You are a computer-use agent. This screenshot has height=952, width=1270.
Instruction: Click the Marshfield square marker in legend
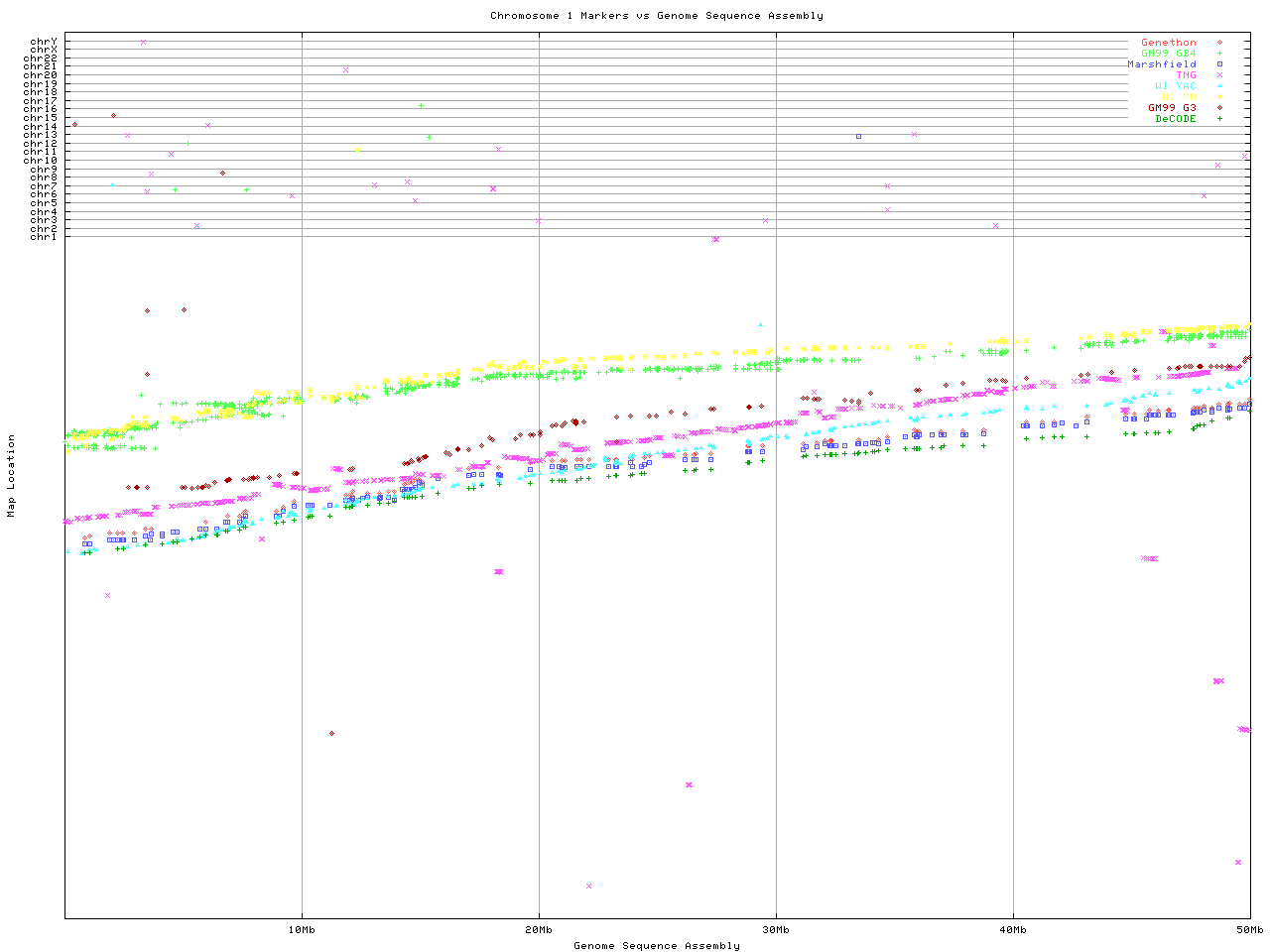click(1219, 64)
